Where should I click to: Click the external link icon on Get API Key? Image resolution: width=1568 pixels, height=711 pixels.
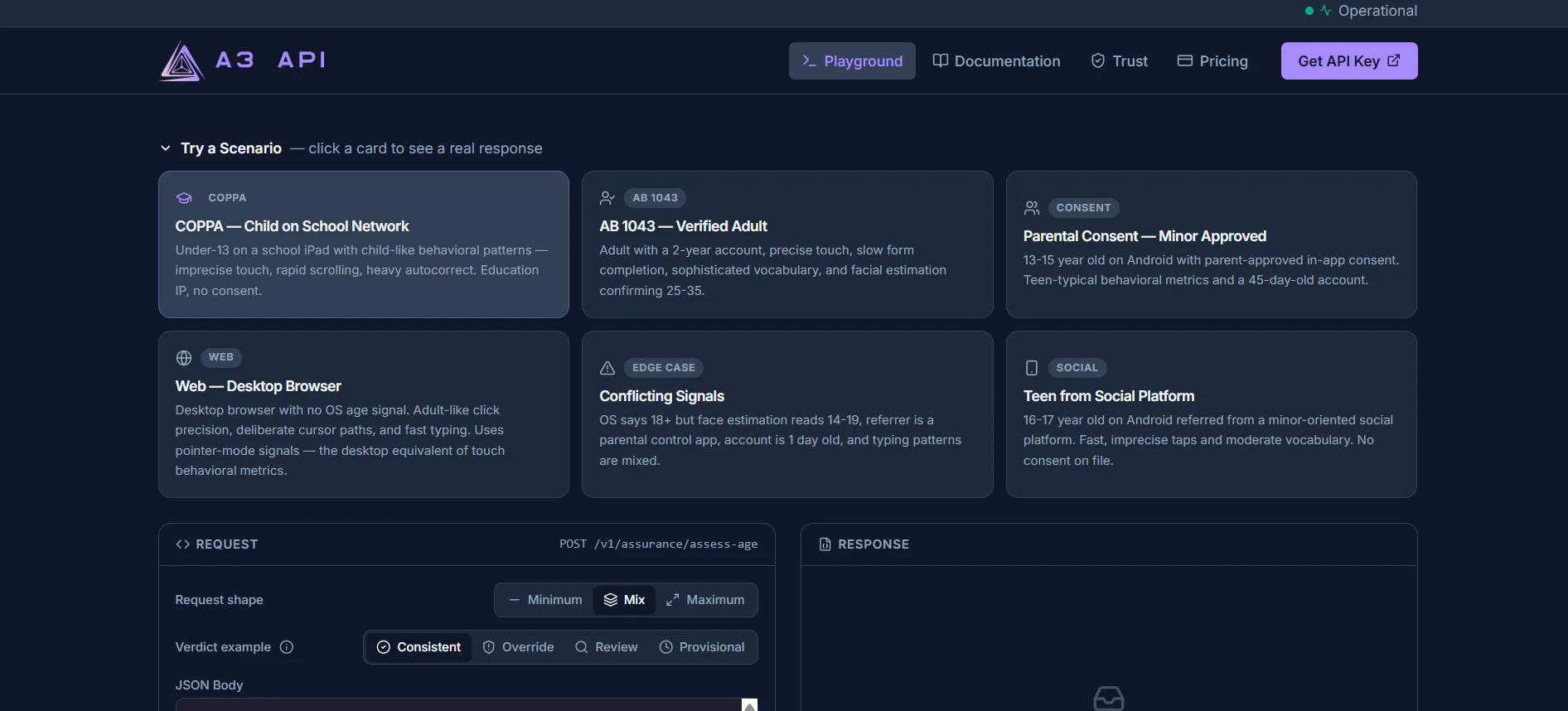1394,60
